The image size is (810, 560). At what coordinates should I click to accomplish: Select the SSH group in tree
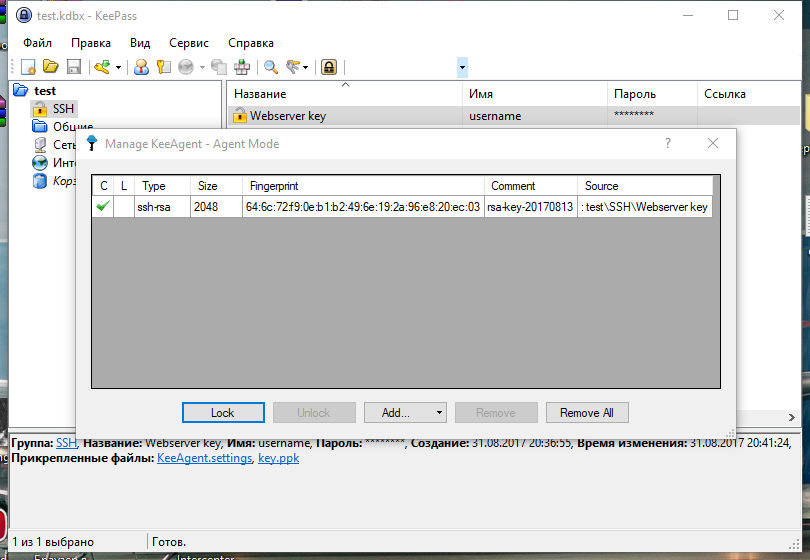tap(64, 108)
